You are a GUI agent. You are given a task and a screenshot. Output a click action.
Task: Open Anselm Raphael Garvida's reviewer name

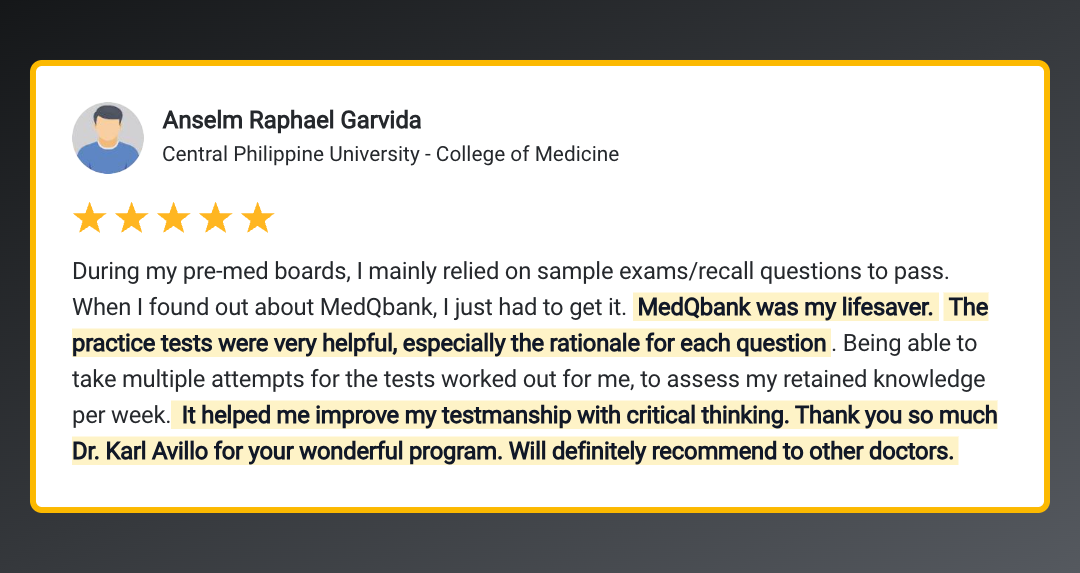(x=292, y=121)
